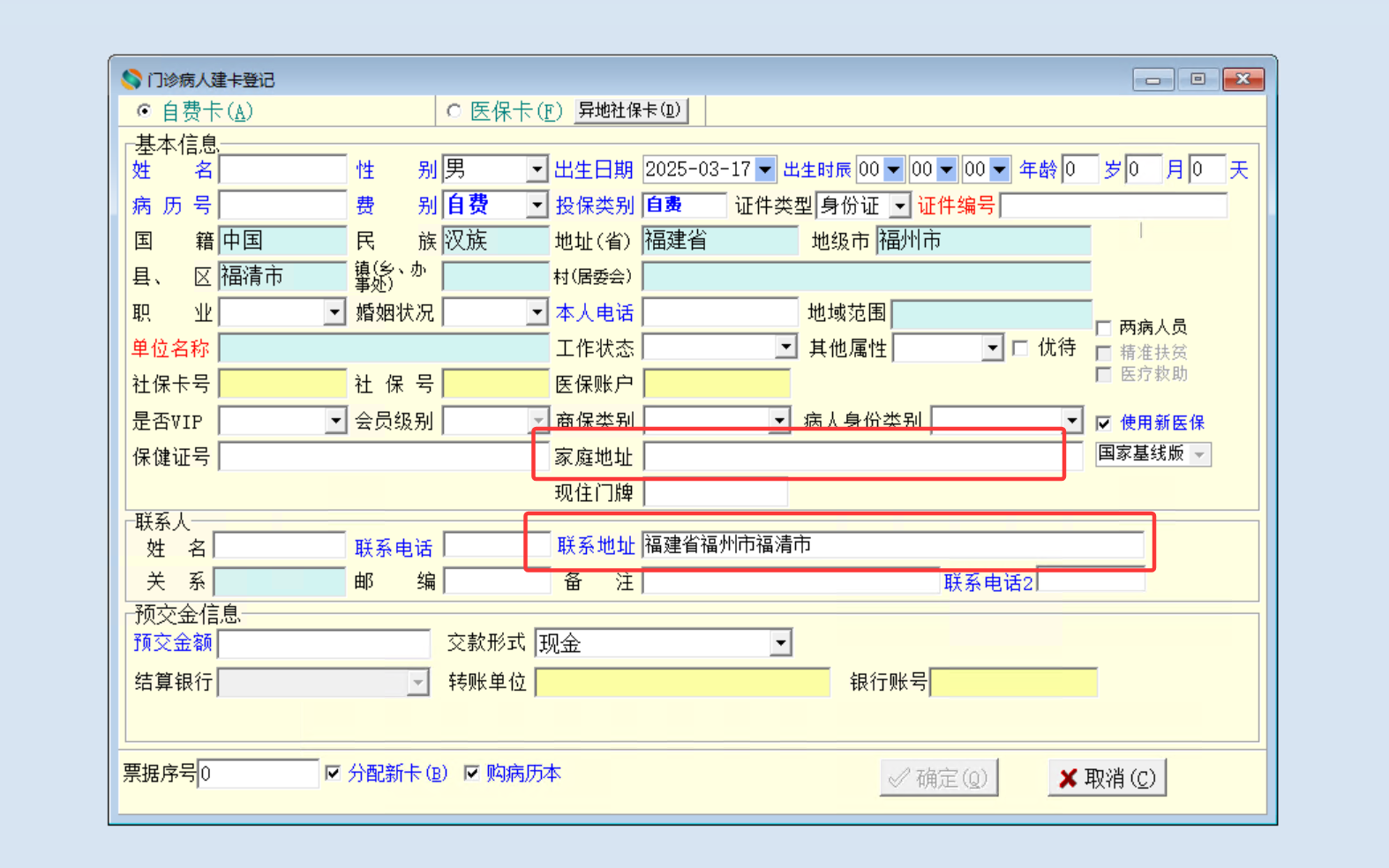Click the 年龄 岁 input field
Image resolution: width=1389 pixels, height=868 pixels.
point(1080,169)
